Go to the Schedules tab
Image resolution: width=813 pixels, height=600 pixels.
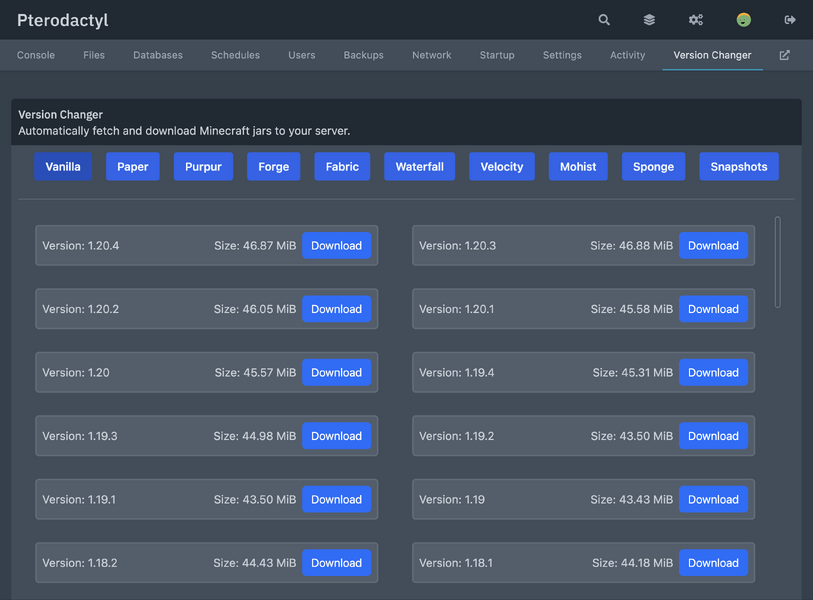tap(235, 55)
